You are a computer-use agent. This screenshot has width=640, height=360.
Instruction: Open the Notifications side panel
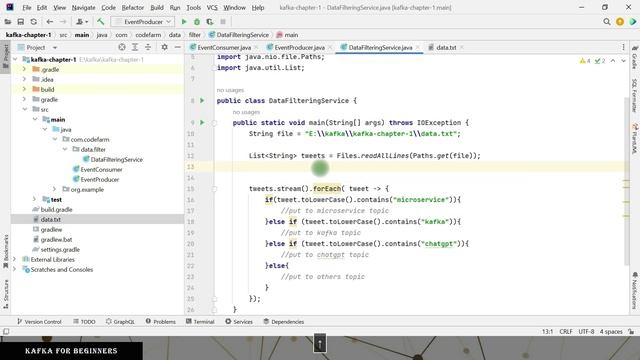[635, 291]
